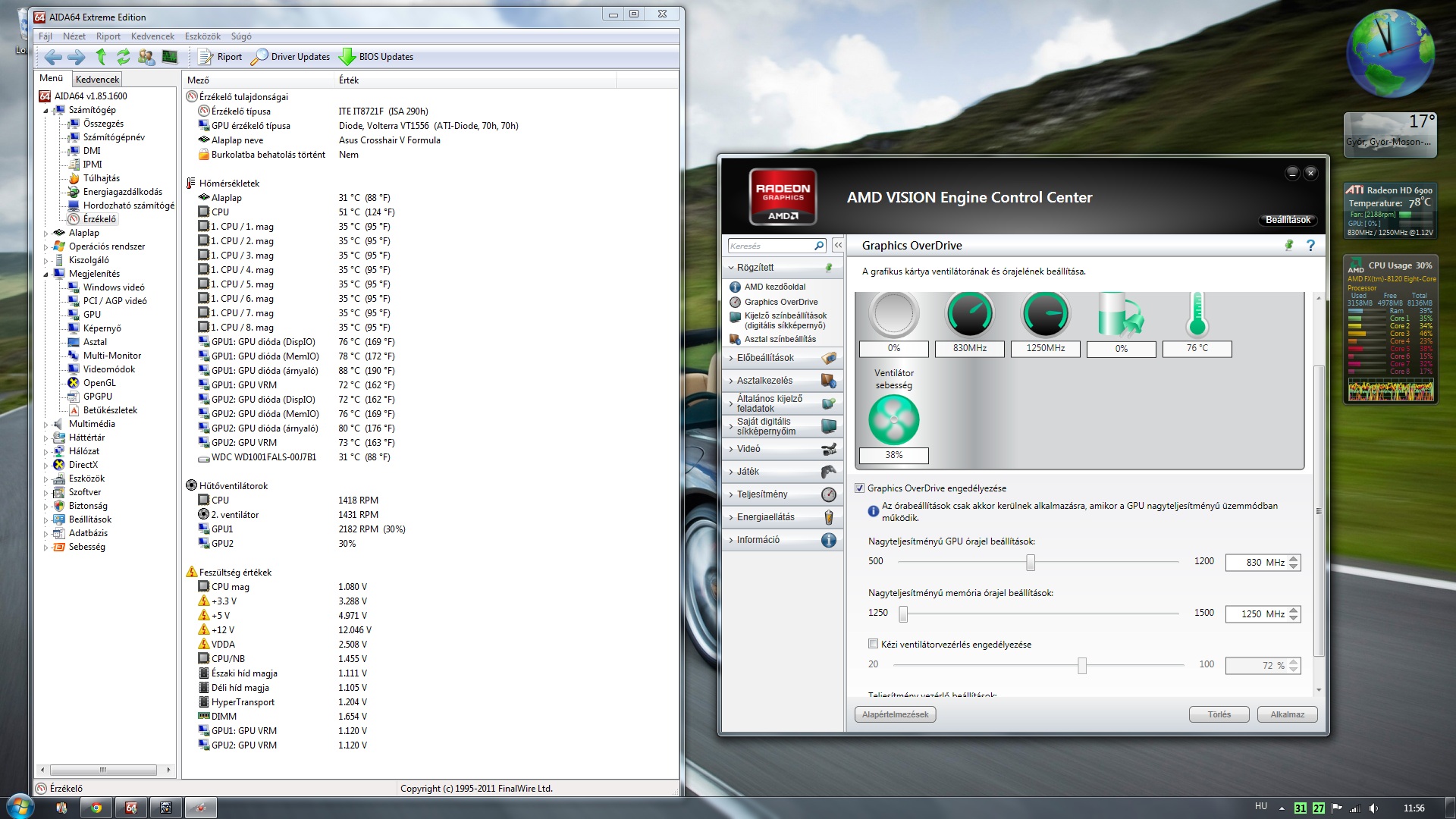The image size is (1456, 819).
Task: Open Graphics OverDrive pinned link
Action: (780, 302)
